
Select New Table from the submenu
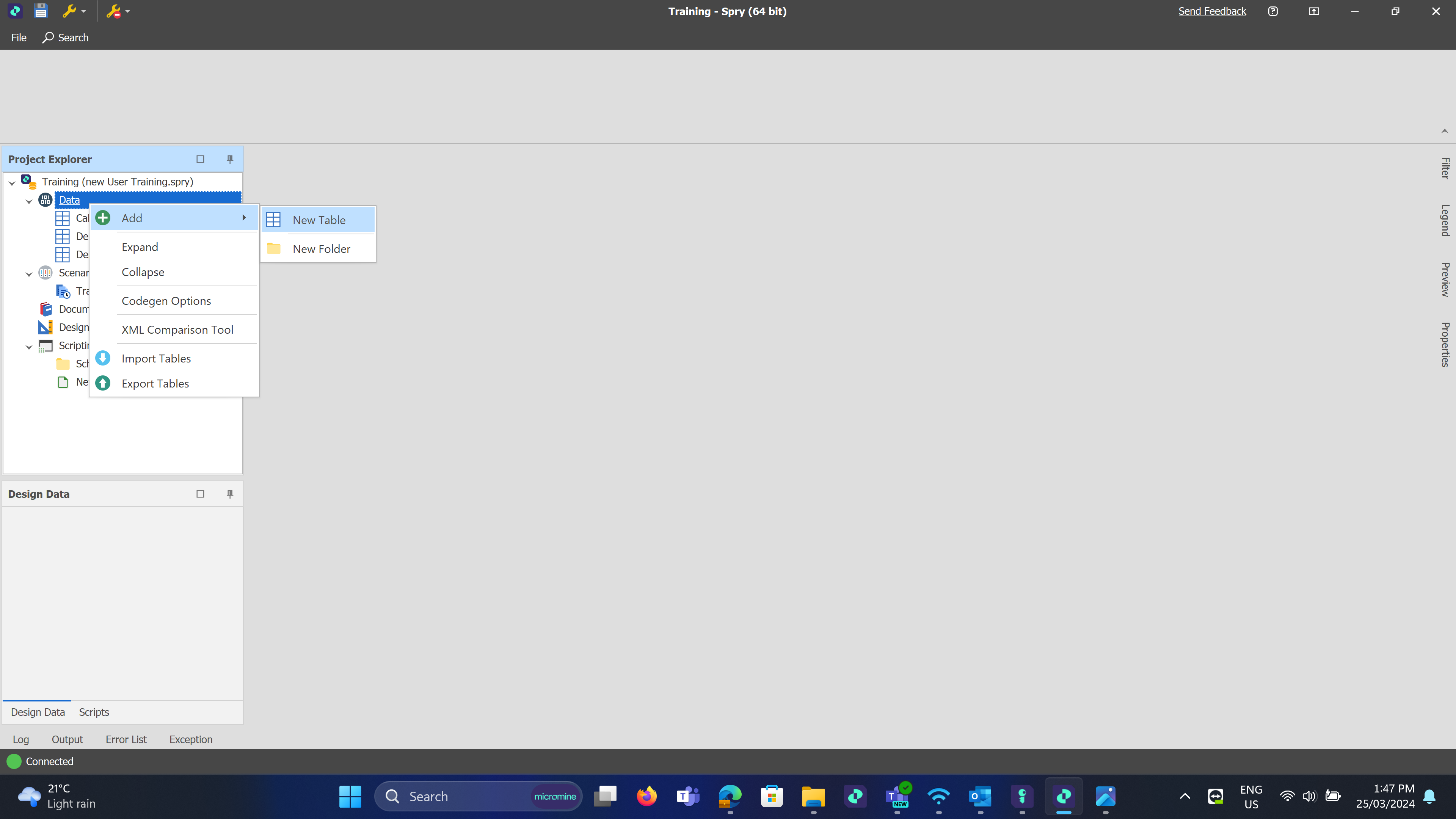tap(319, 220)
